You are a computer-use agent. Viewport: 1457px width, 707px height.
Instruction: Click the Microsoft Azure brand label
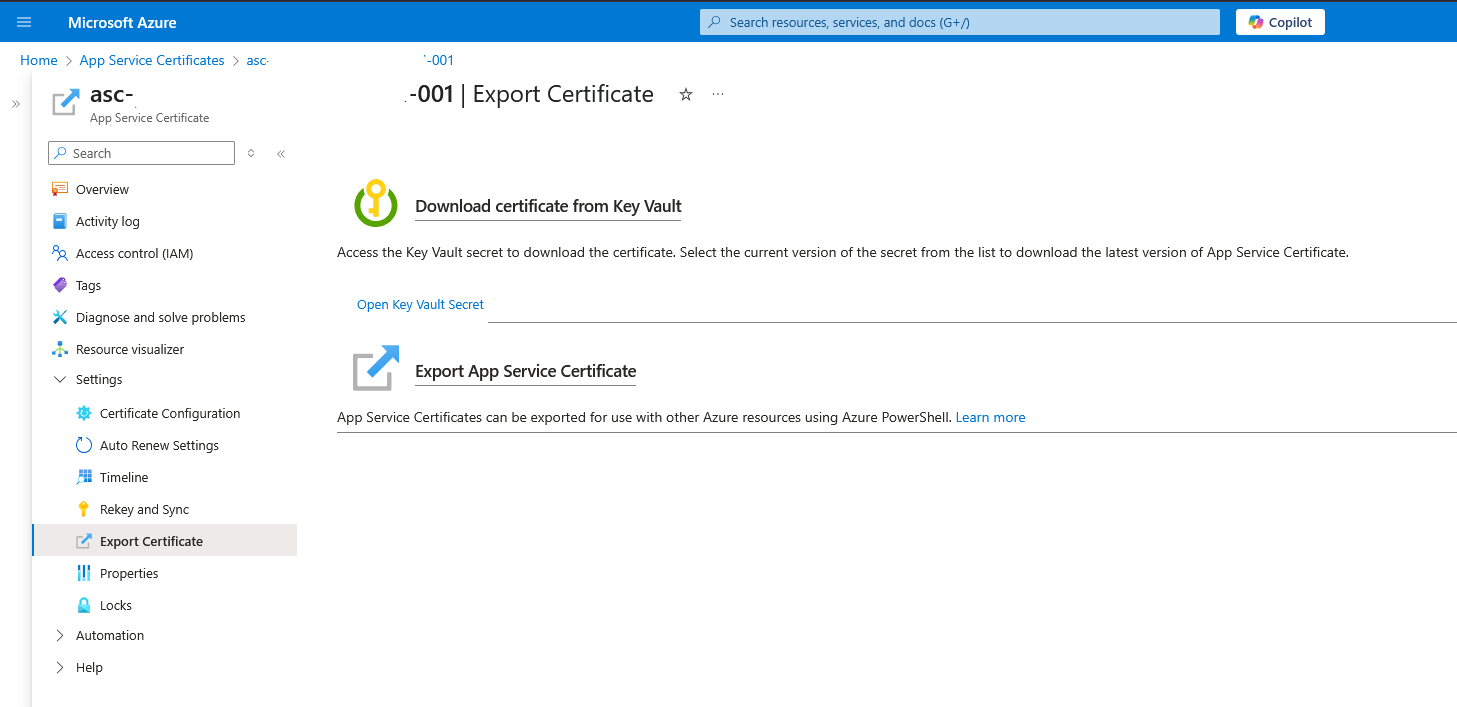pos(122,22)
